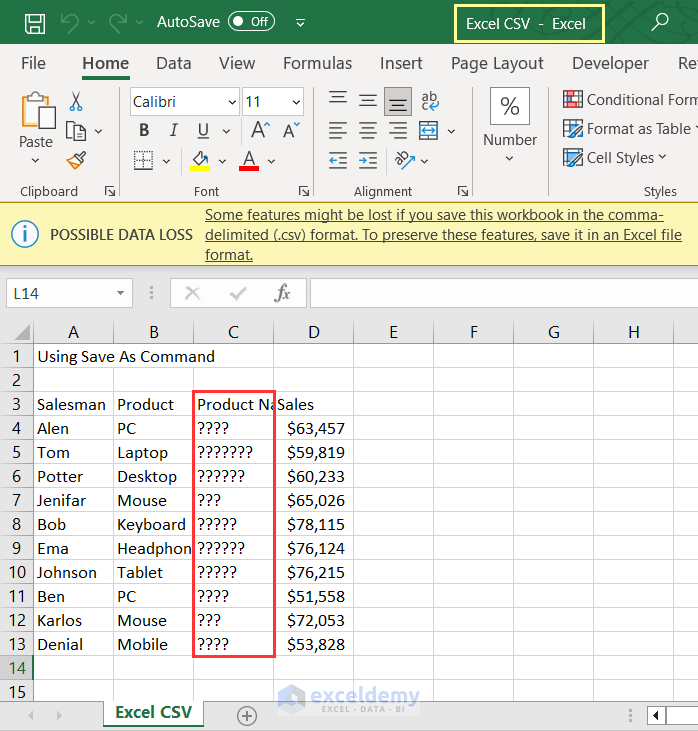This screenshot has height=731, width=698.
Task: Select the Excel CSV sheet tab
Action: [x=153, y=713]
